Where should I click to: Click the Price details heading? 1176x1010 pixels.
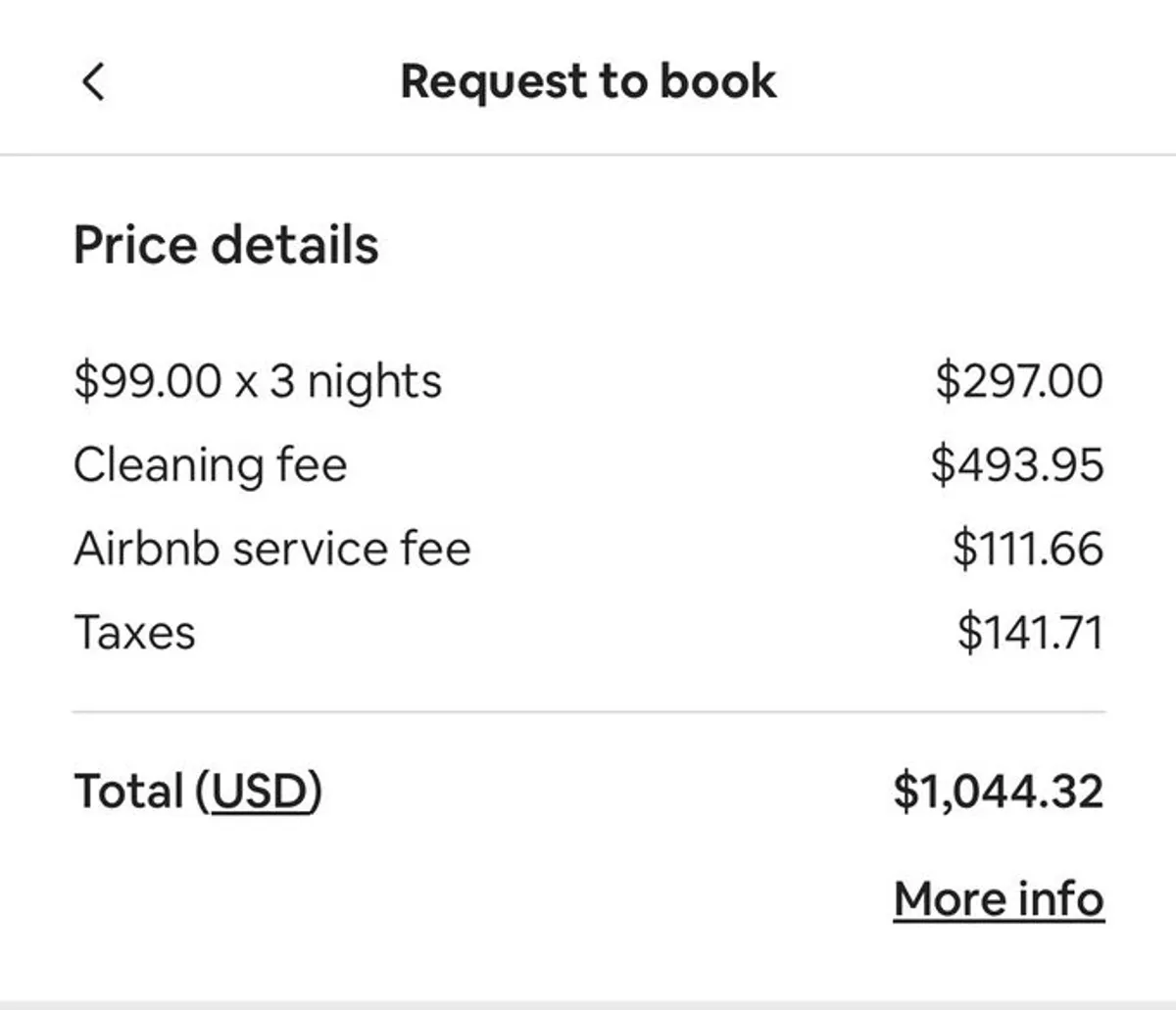[x=225, y=245]
